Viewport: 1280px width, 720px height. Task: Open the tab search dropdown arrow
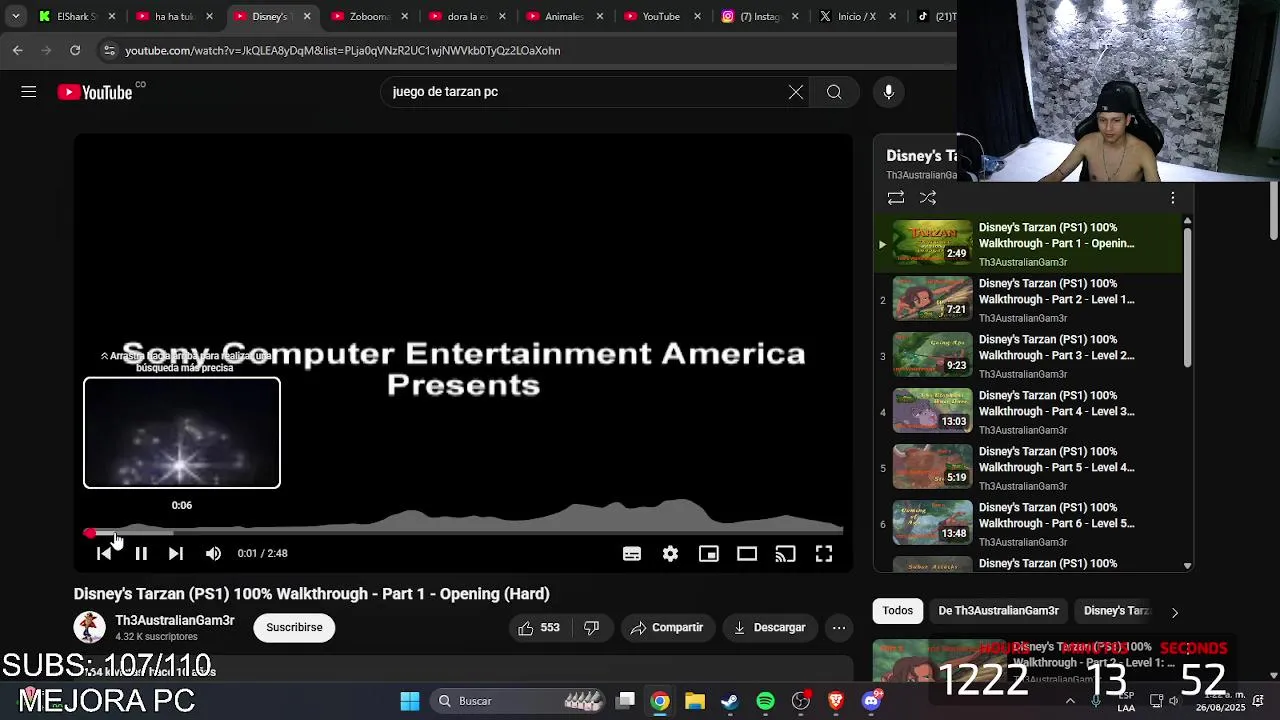[15, 16]
